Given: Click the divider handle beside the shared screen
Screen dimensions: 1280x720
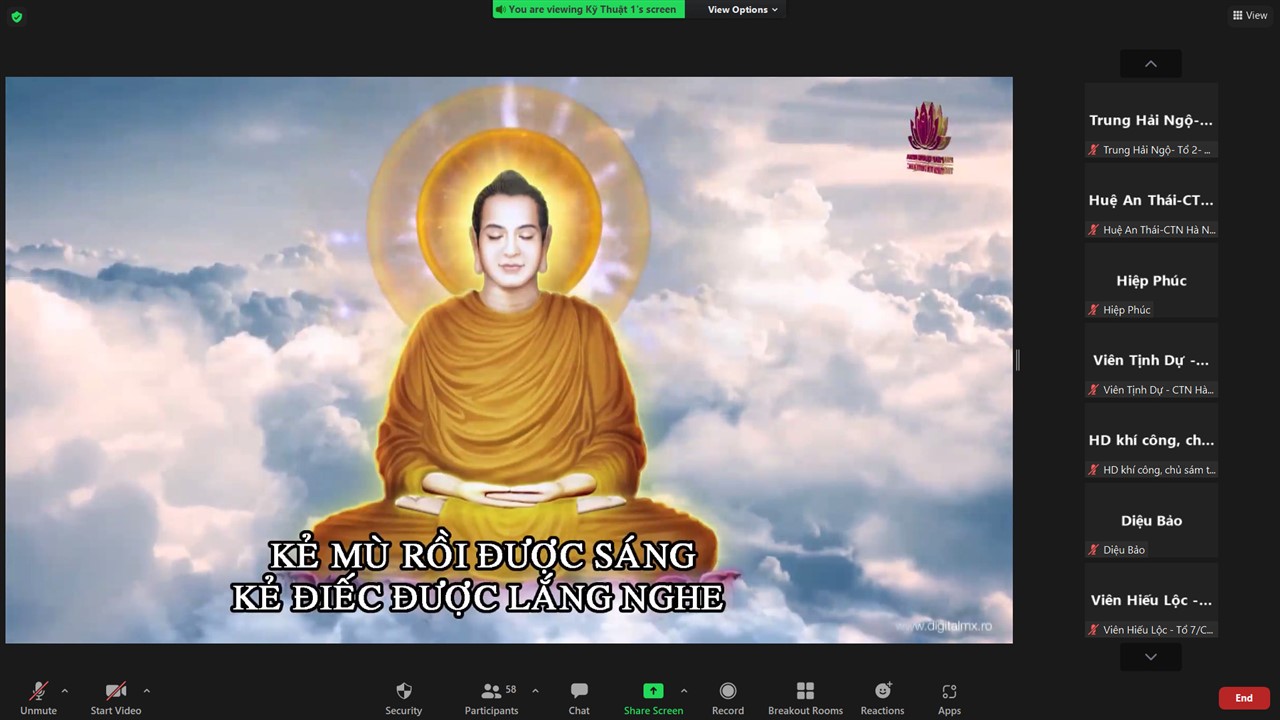Looking at the screenshot, I should 1017,360.
